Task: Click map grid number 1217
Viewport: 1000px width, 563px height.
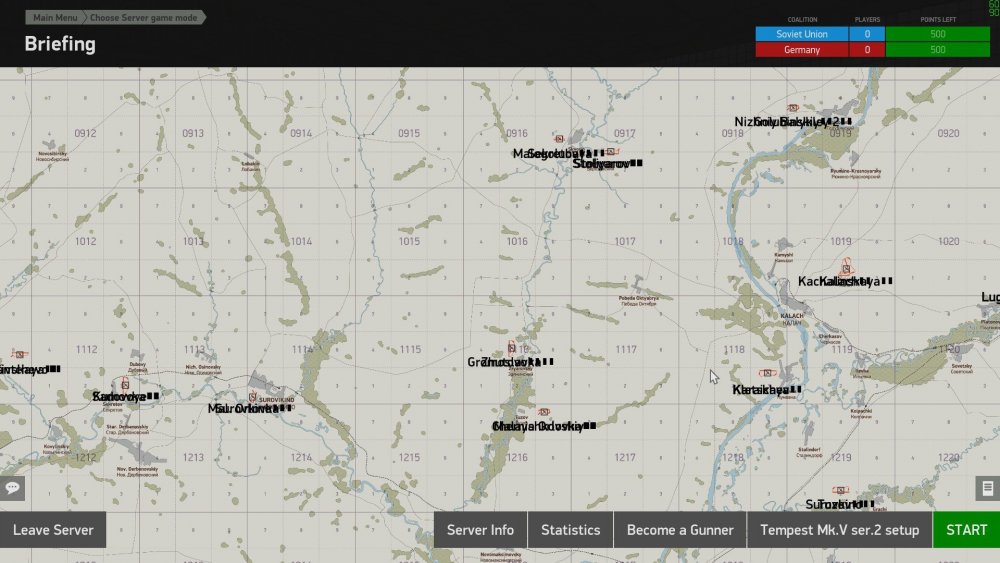Action: click(x=625, y=457)
